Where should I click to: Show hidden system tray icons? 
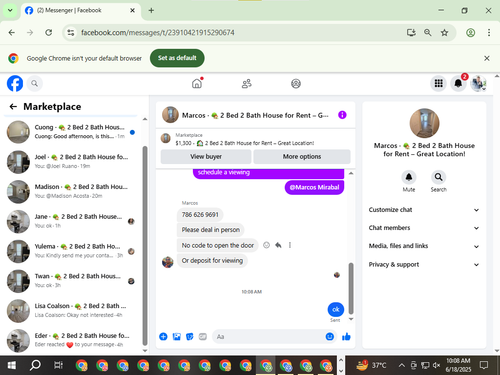[x=402, y=365]
